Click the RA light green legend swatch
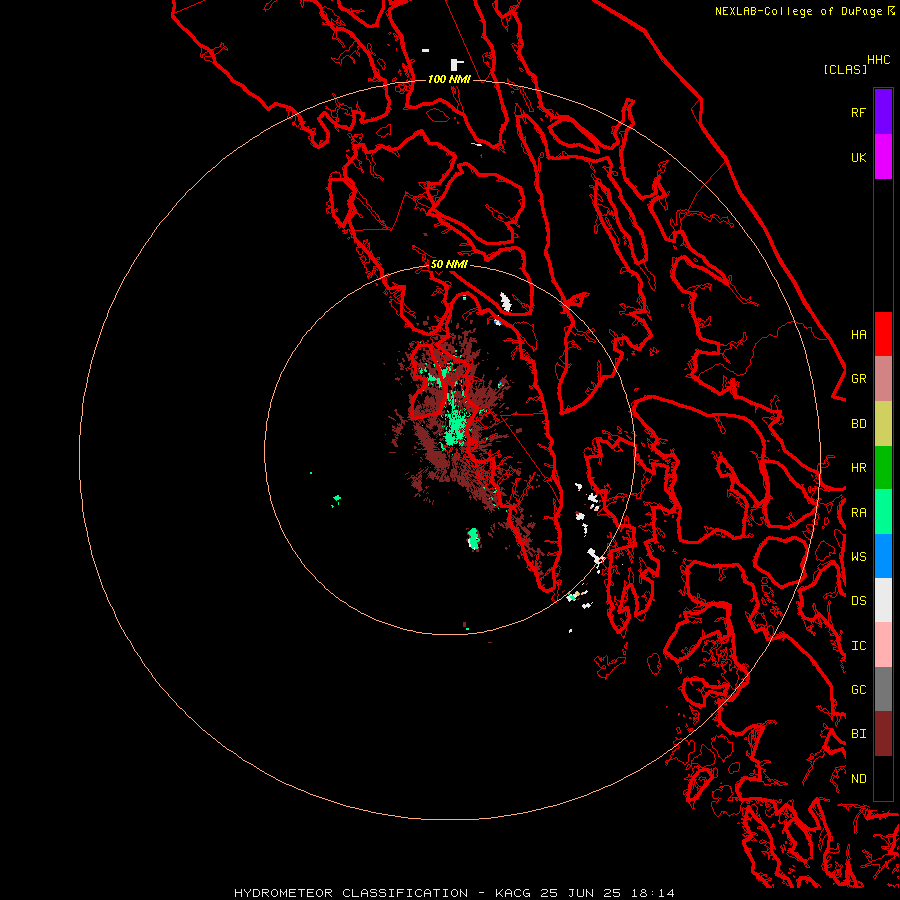This screenshot has width=900, height=900. 883,512
